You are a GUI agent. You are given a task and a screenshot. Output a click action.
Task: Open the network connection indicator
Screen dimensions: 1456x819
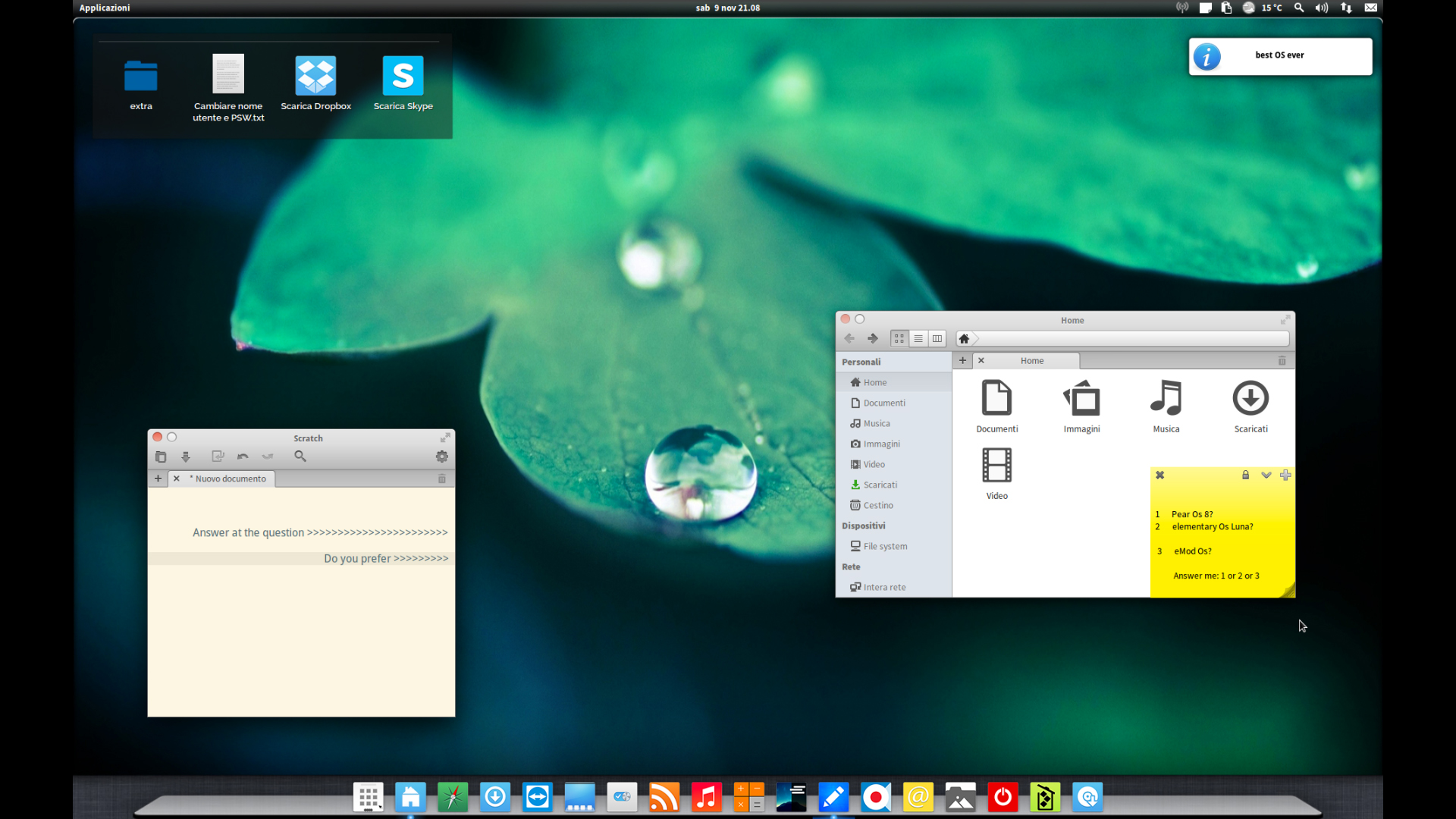pyautogui.click(x=1346, y=8)
